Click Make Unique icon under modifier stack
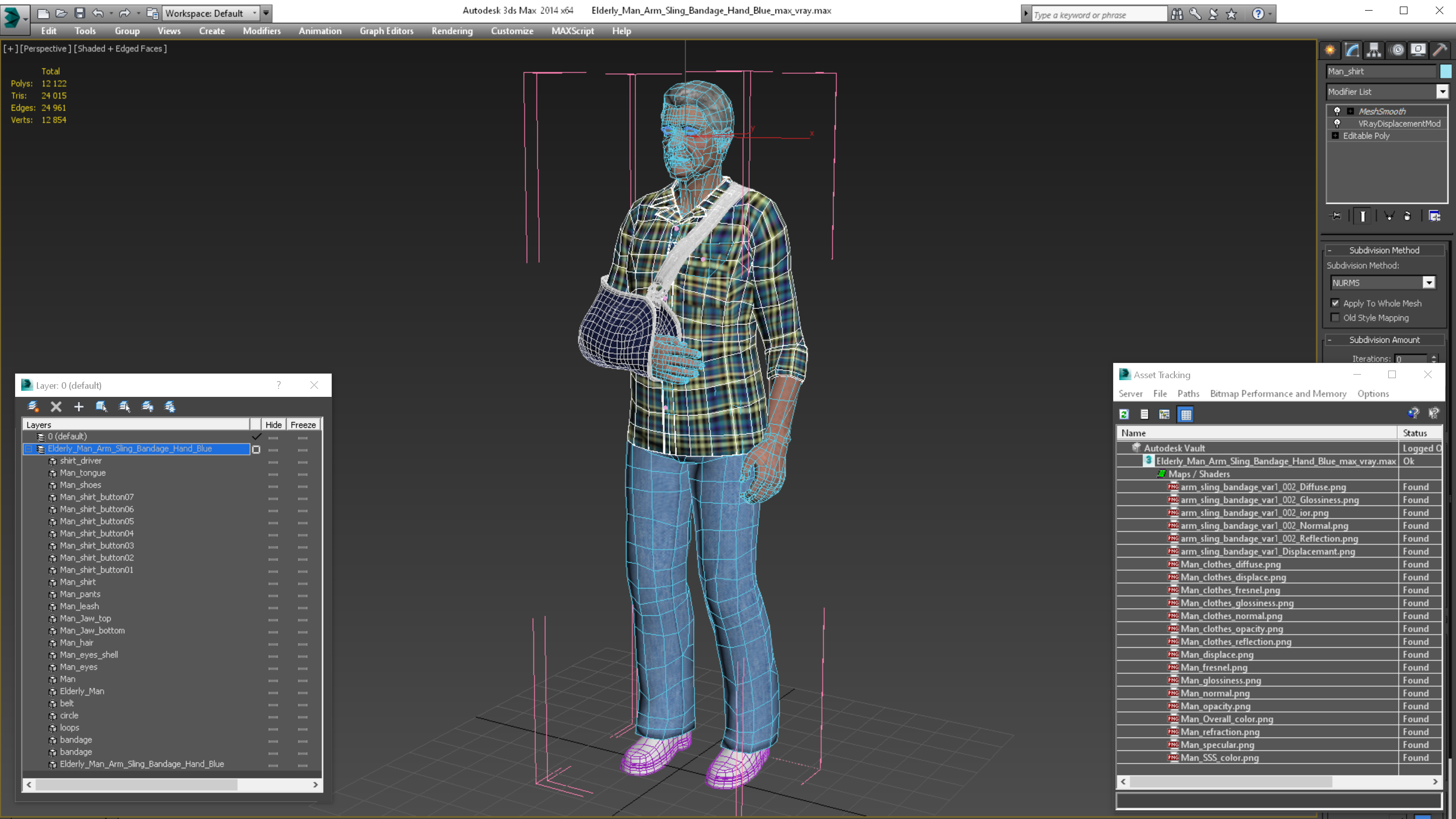The image size is (1456, 819). pyautogui.click(x=1389, y=216)
